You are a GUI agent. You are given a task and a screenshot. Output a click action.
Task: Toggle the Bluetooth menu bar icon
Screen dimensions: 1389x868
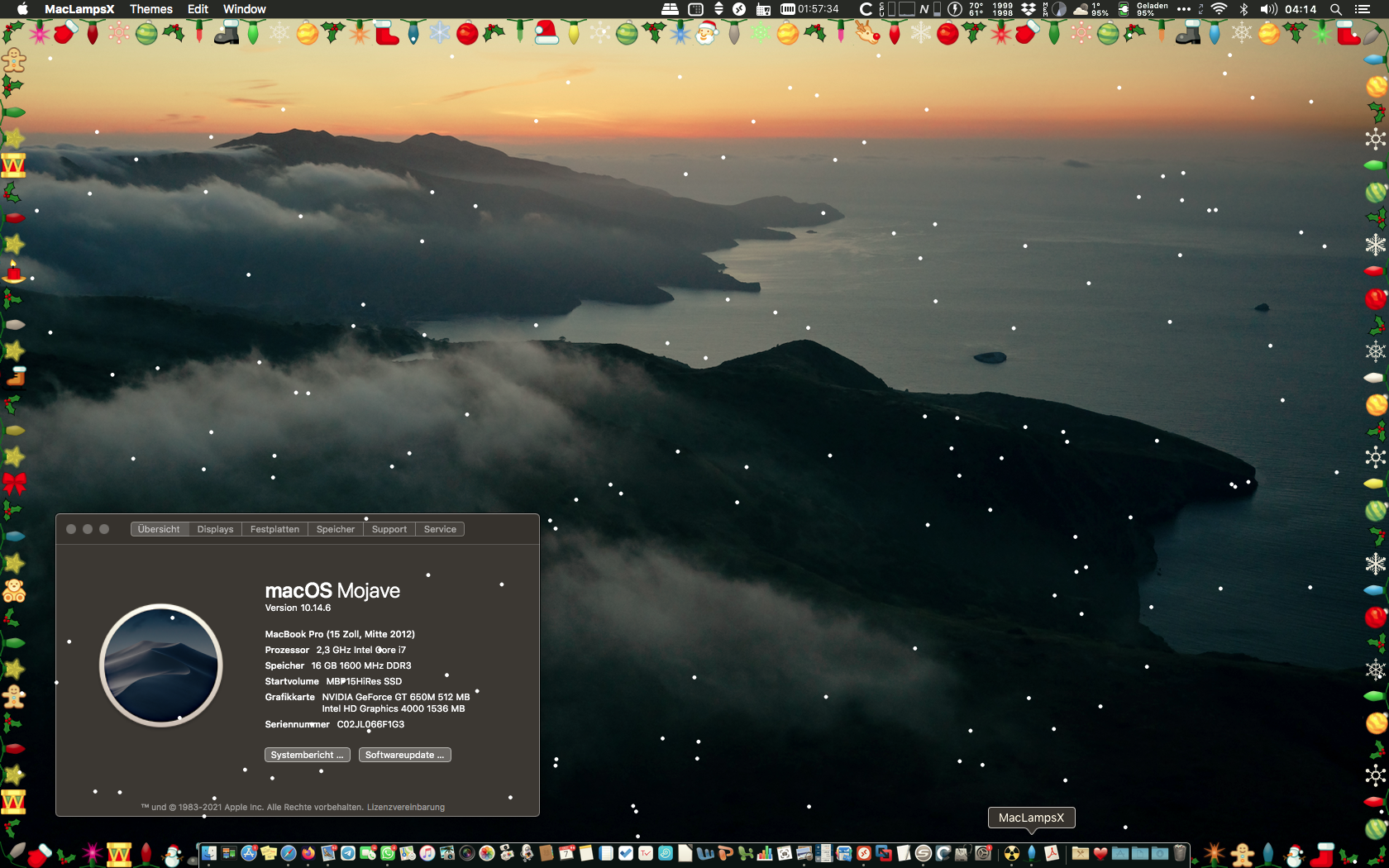pyautogui.click(x=1243, y=9)
